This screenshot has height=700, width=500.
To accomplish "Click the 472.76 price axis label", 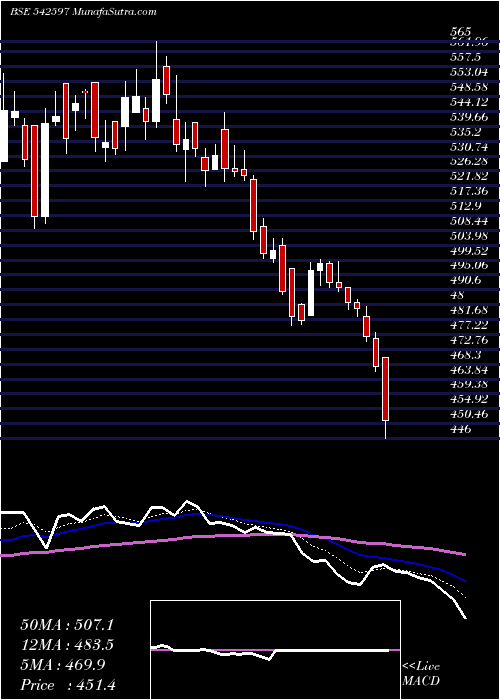I will pyautogui.click(x=470, y=340).
